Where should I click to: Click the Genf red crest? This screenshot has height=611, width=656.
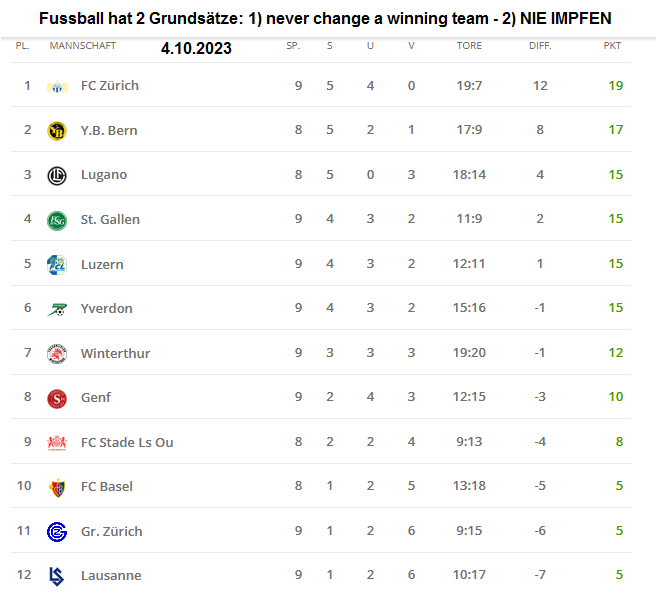(x=56, y=398)
